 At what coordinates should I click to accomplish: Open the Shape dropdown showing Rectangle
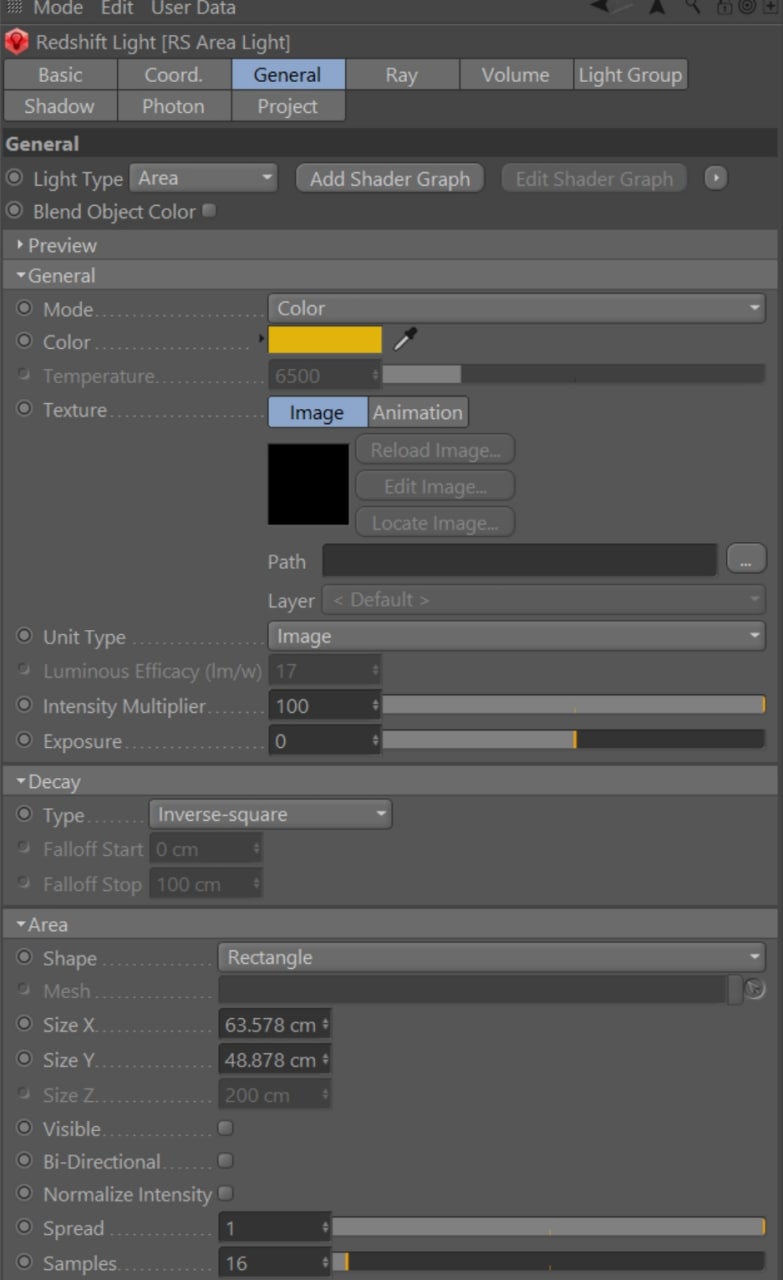coord(491,957)
